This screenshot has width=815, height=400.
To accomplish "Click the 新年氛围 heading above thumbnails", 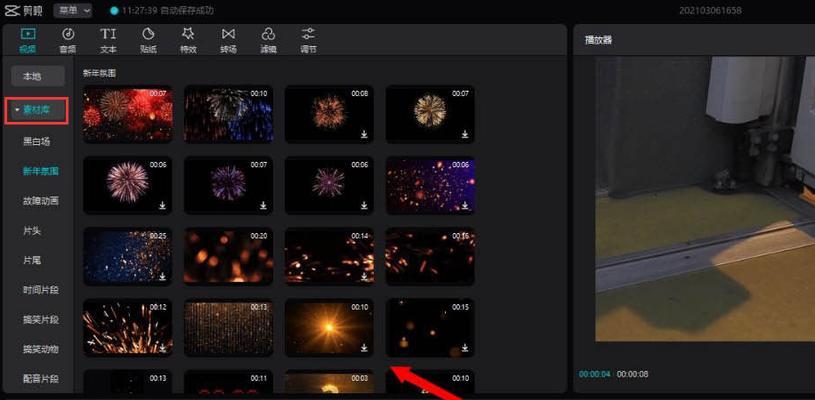I will tap(100, 73).
